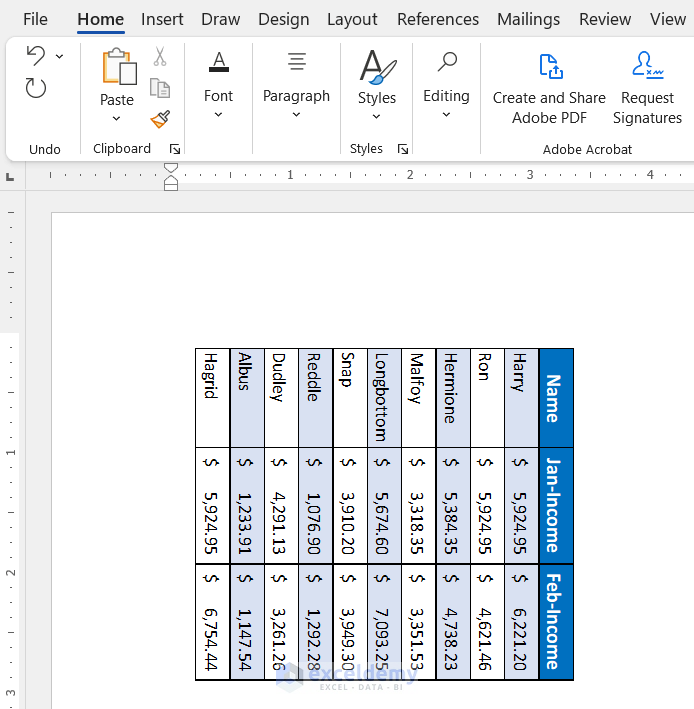Expand the Paste options dropdown

pos(116,118)
